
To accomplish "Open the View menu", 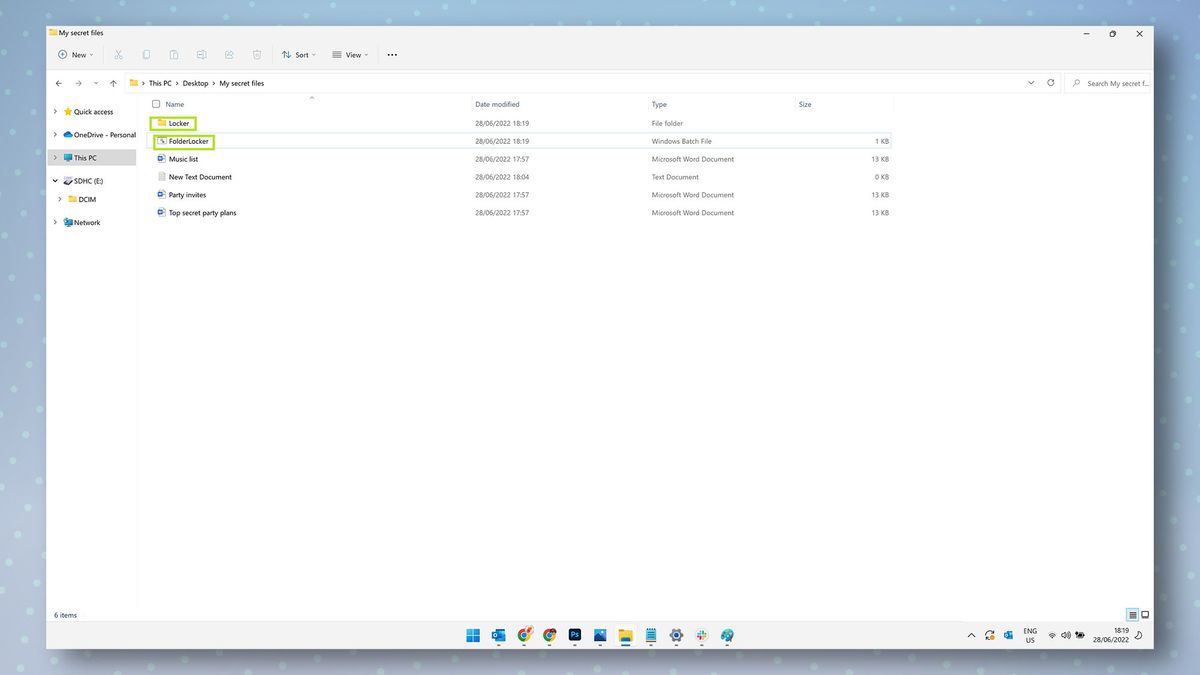I will 349,54.
